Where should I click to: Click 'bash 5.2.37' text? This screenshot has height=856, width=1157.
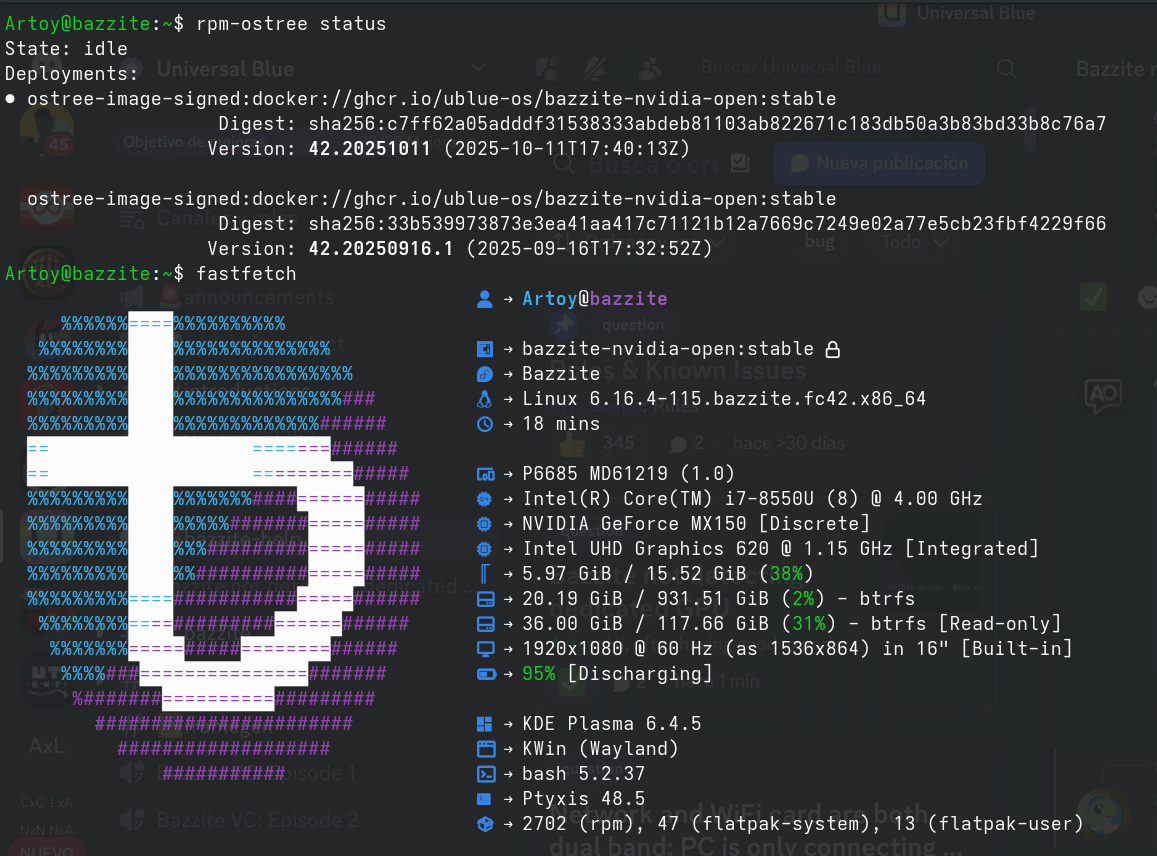[584, 774]
